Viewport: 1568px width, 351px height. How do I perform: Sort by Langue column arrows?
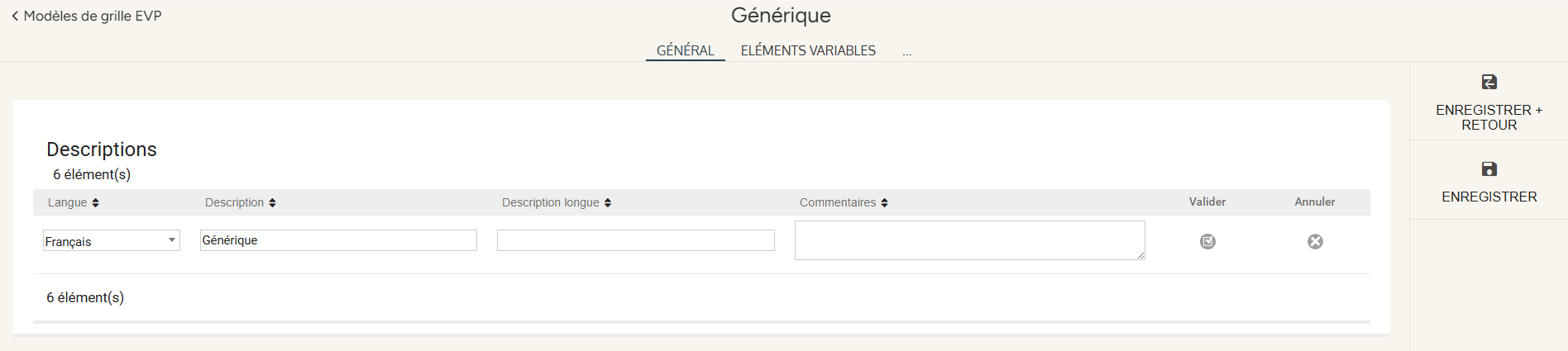96,203
